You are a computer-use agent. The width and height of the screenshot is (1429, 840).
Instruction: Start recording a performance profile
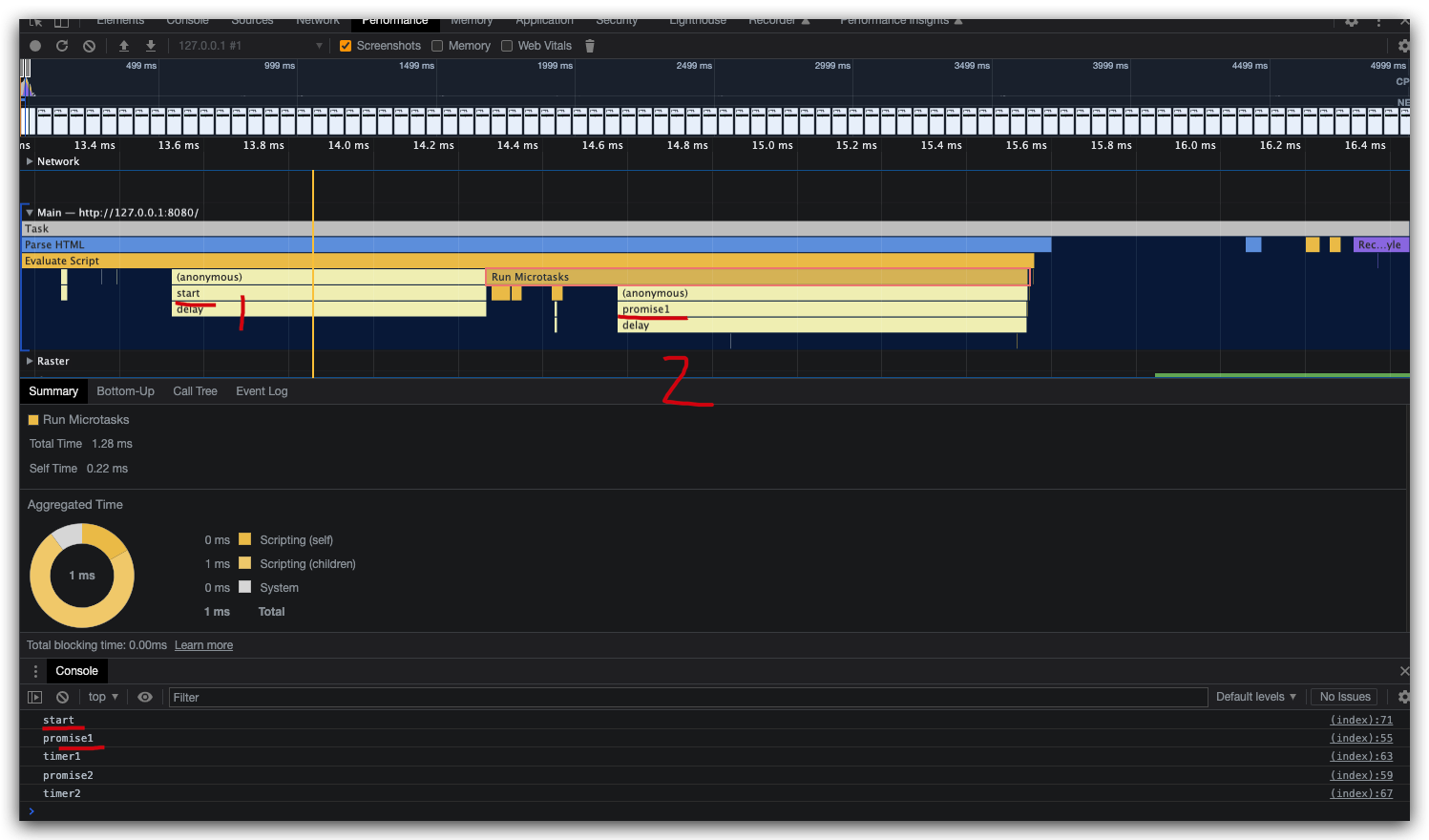[35, 46]
